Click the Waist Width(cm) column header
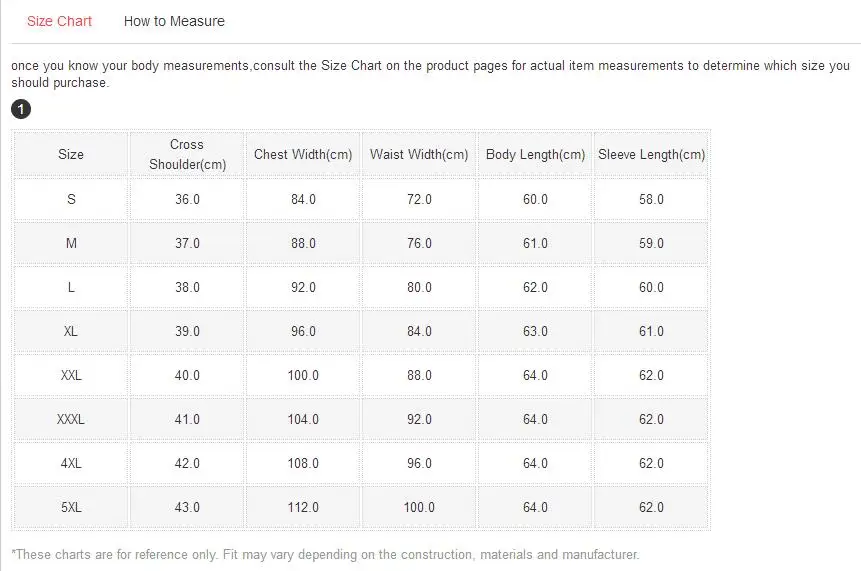The image size is (861, 571). click(419, 155)
